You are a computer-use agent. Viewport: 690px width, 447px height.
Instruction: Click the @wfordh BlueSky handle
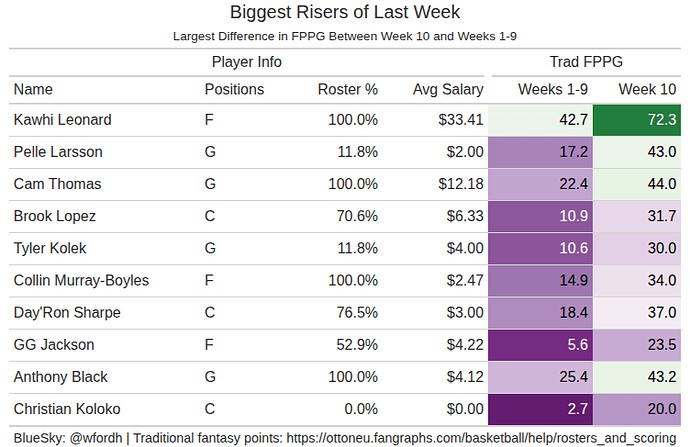94,436
